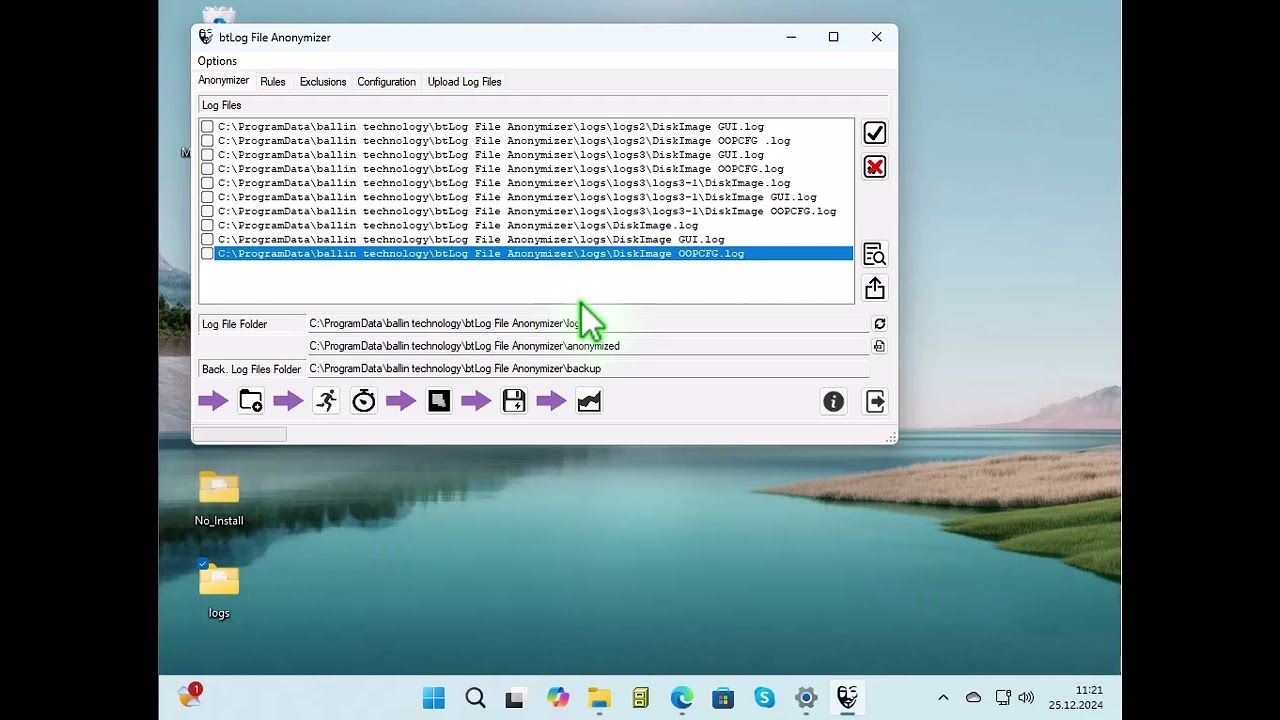1280x720 pixels.
Task: Open Windows Search from the taskbar
Action: click(476, 698)
